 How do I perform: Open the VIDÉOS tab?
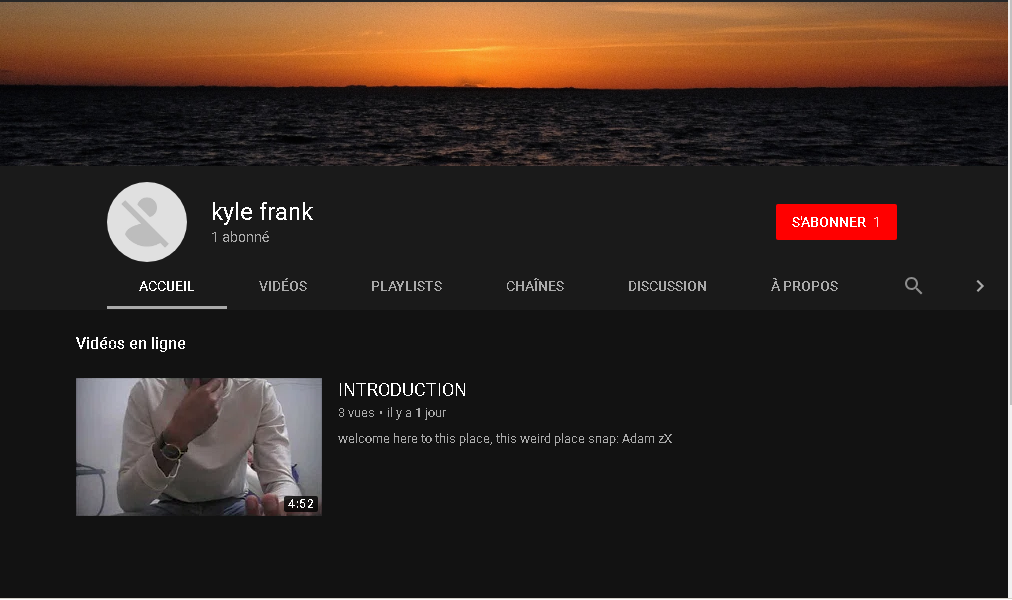pos(283,286)
